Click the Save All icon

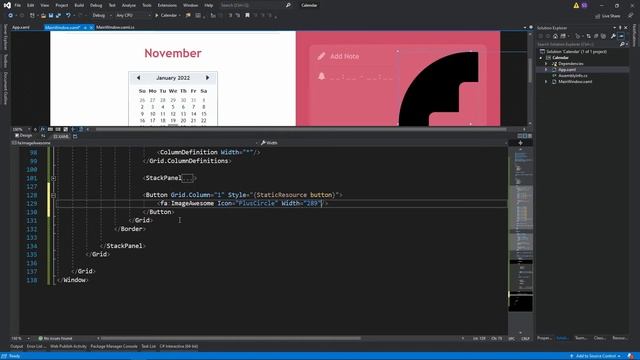(58, 16)
